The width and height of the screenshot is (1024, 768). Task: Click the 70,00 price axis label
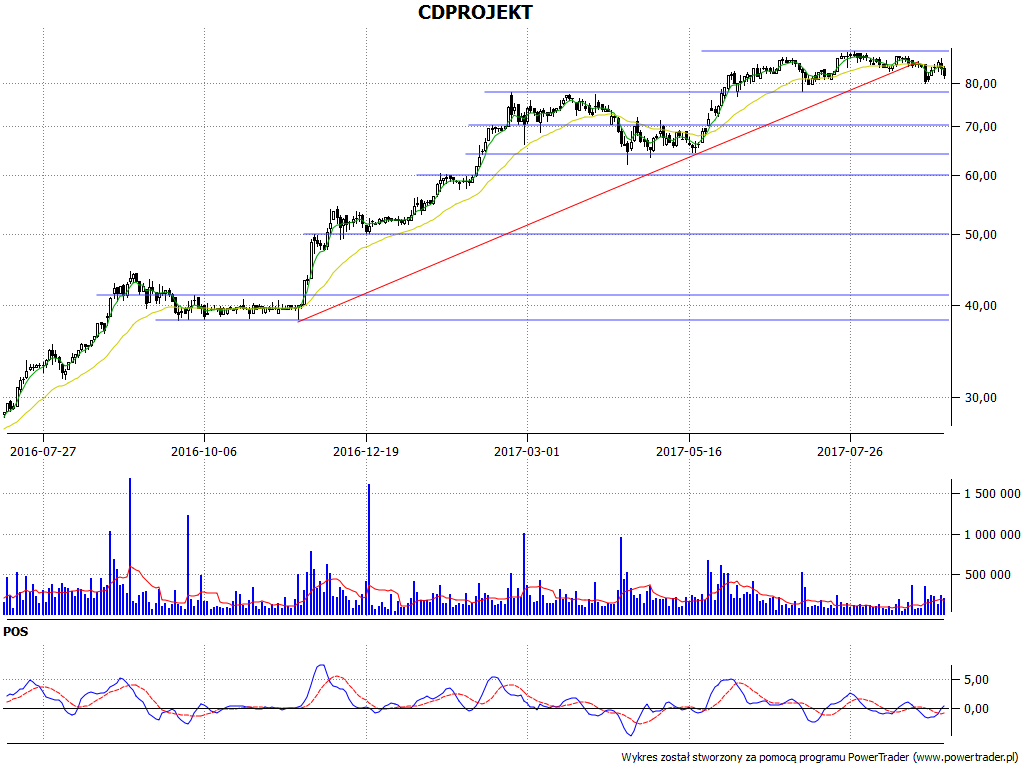(x=980, y=126)
